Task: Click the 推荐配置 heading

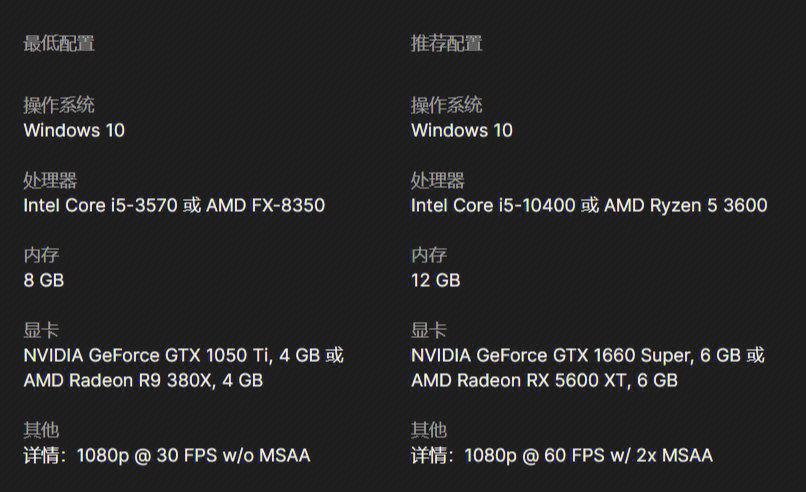Action: point(447,44)
